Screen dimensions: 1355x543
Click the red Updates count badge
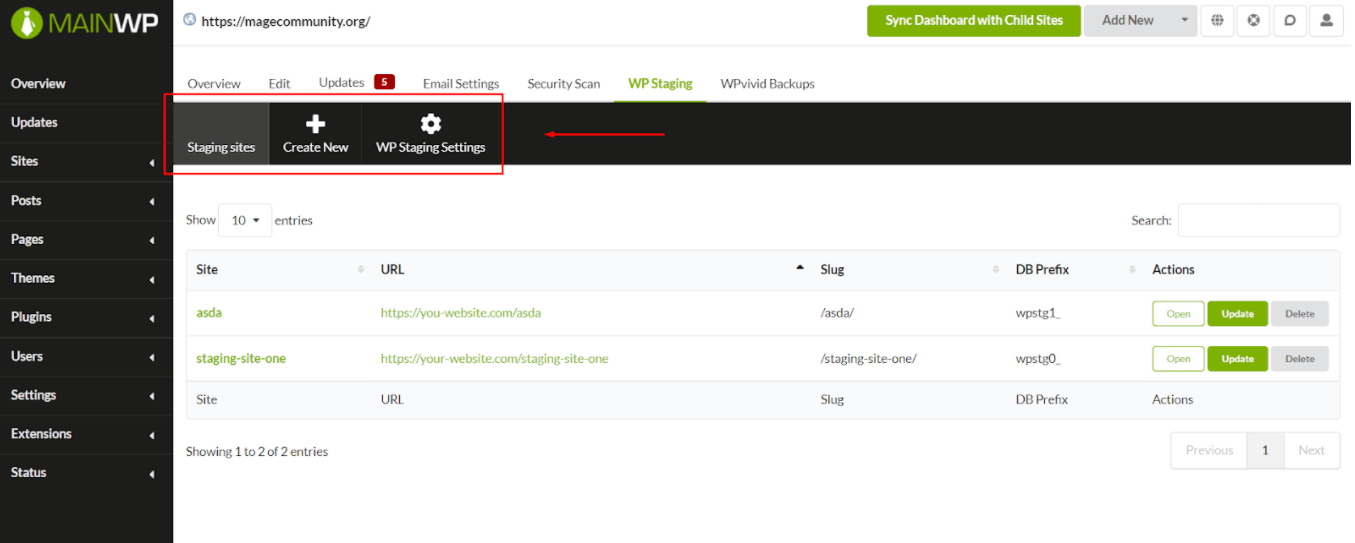point(385,82)
